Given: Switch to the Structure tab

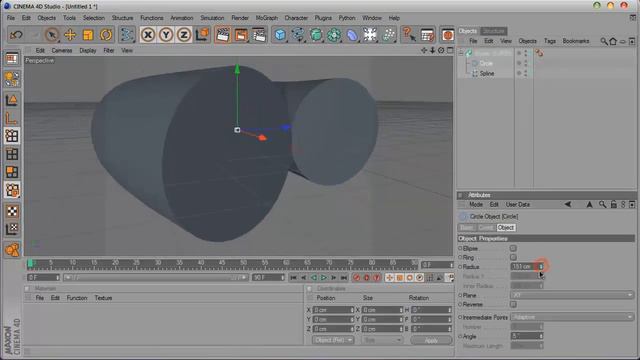Looking at the screenshot, I should point(493,31).
